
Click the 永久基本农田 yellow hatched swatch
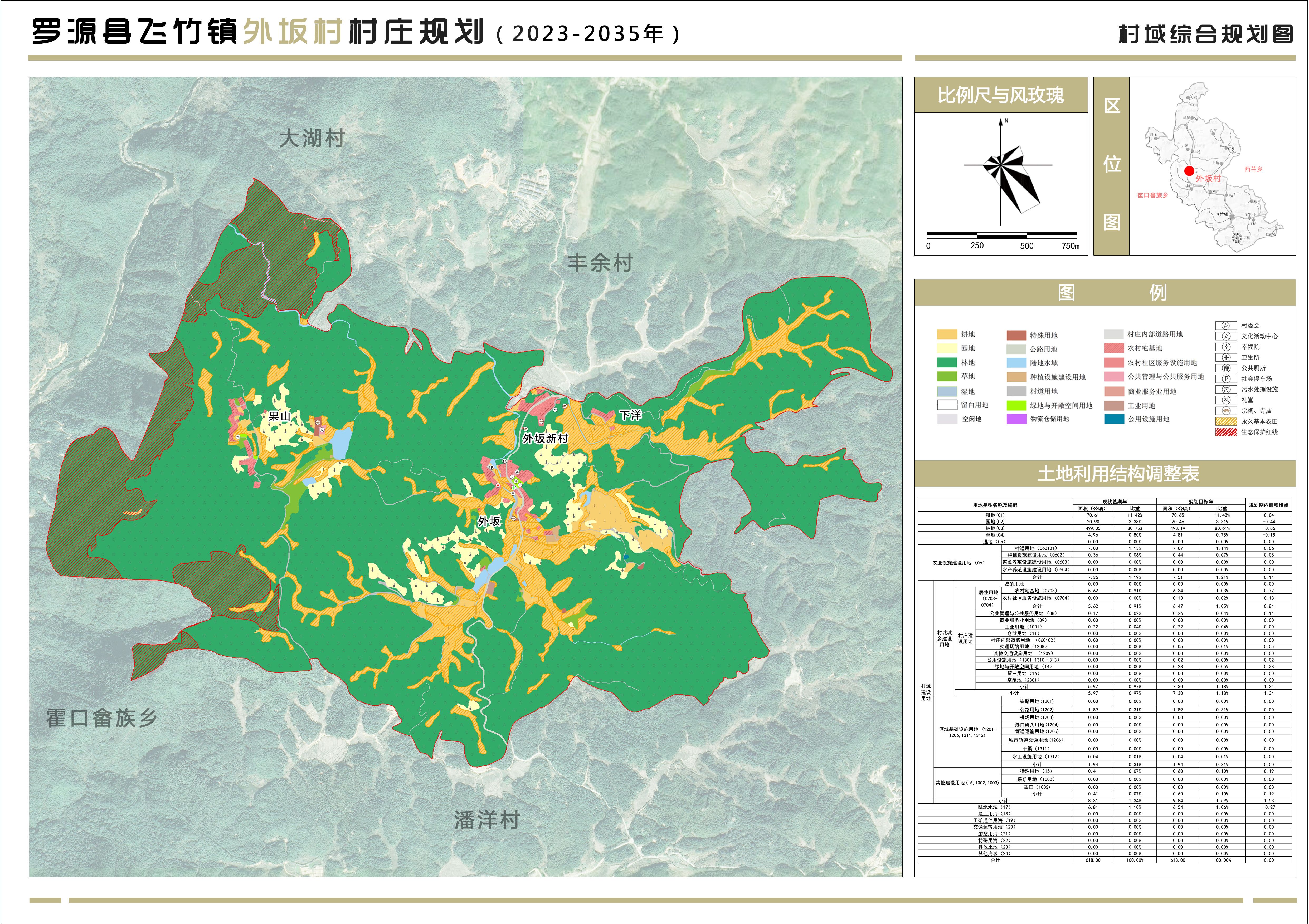tap(1226, 421)
